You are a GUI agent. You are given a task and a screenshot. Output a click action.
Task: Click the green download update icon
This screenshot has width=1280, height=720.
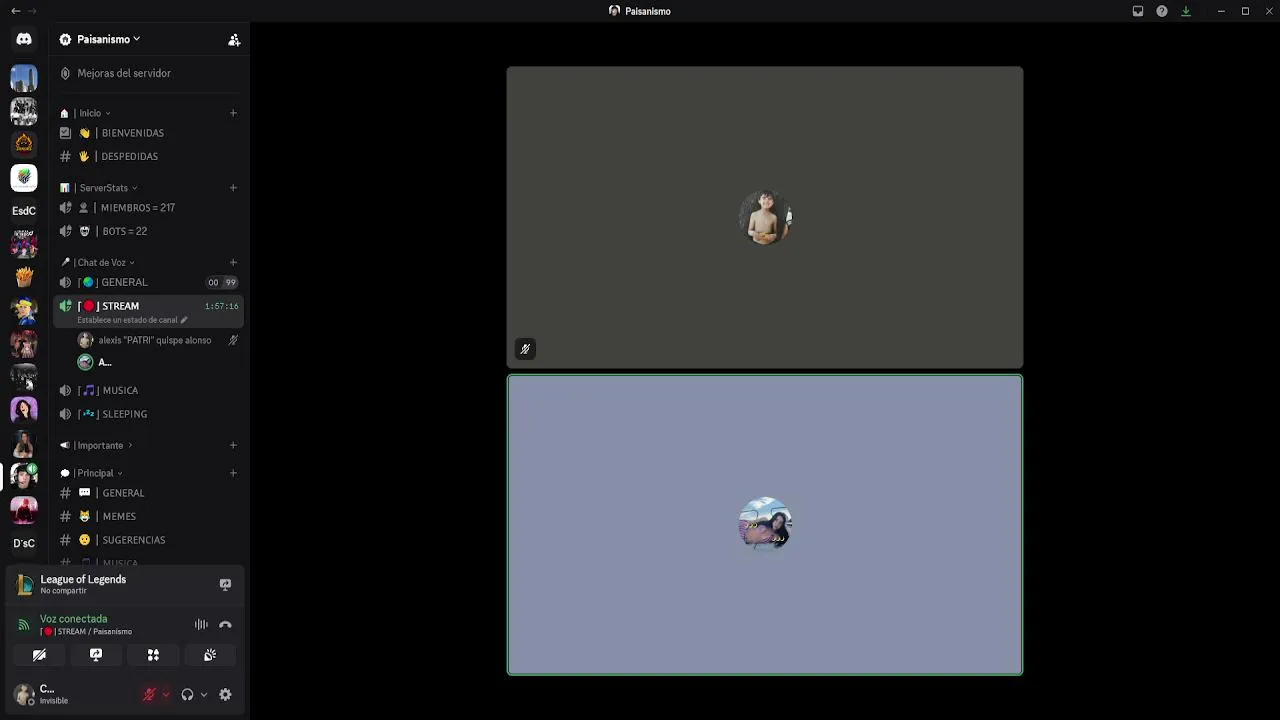(x=1186, y=11)
